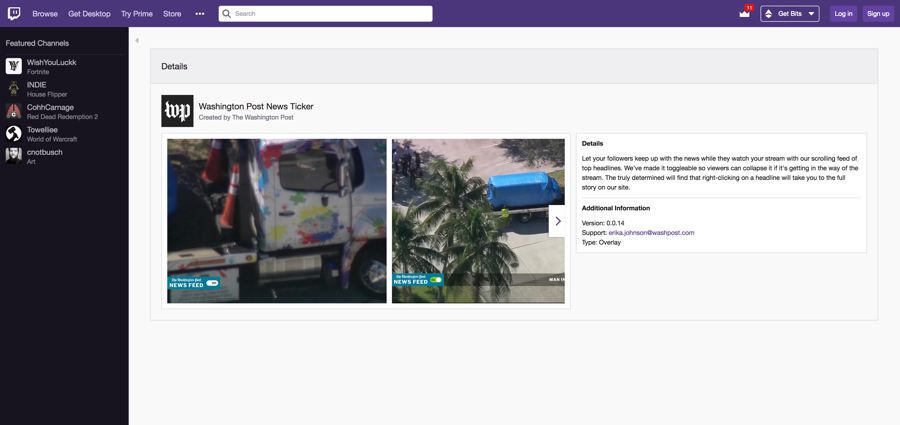The height and width of the screenshot is (425, 900).
Task: Click in the Search input field
Action: [325, 14]
